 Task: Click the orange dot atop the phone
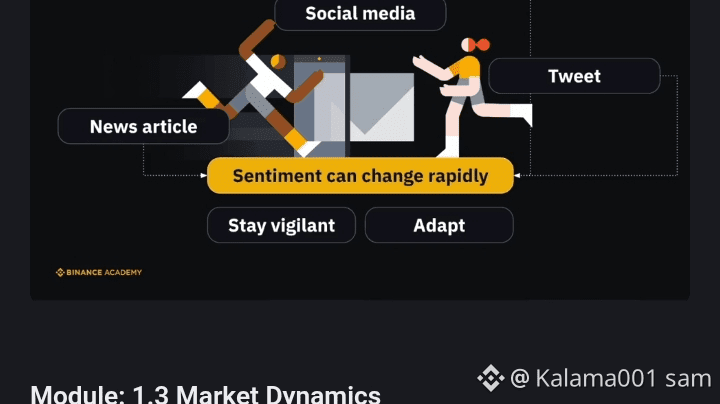[320, 59]
